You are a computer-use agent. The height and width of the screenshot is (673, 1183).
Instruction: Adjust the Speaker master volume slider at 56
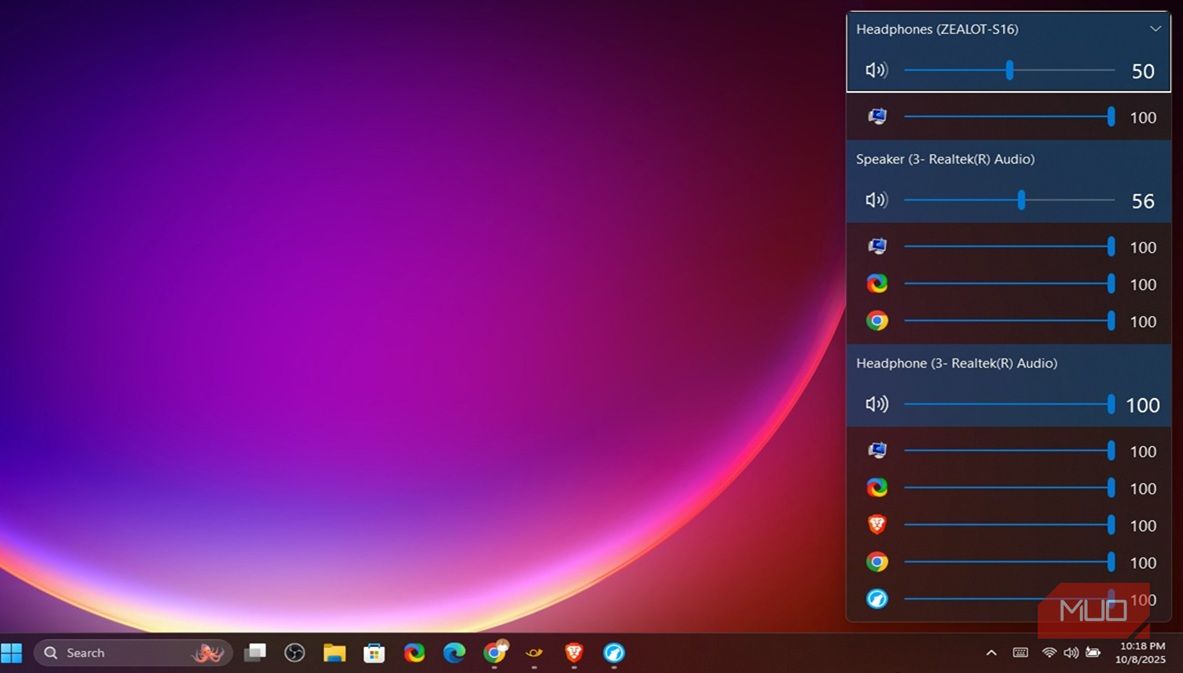(x=1009, y=200)
